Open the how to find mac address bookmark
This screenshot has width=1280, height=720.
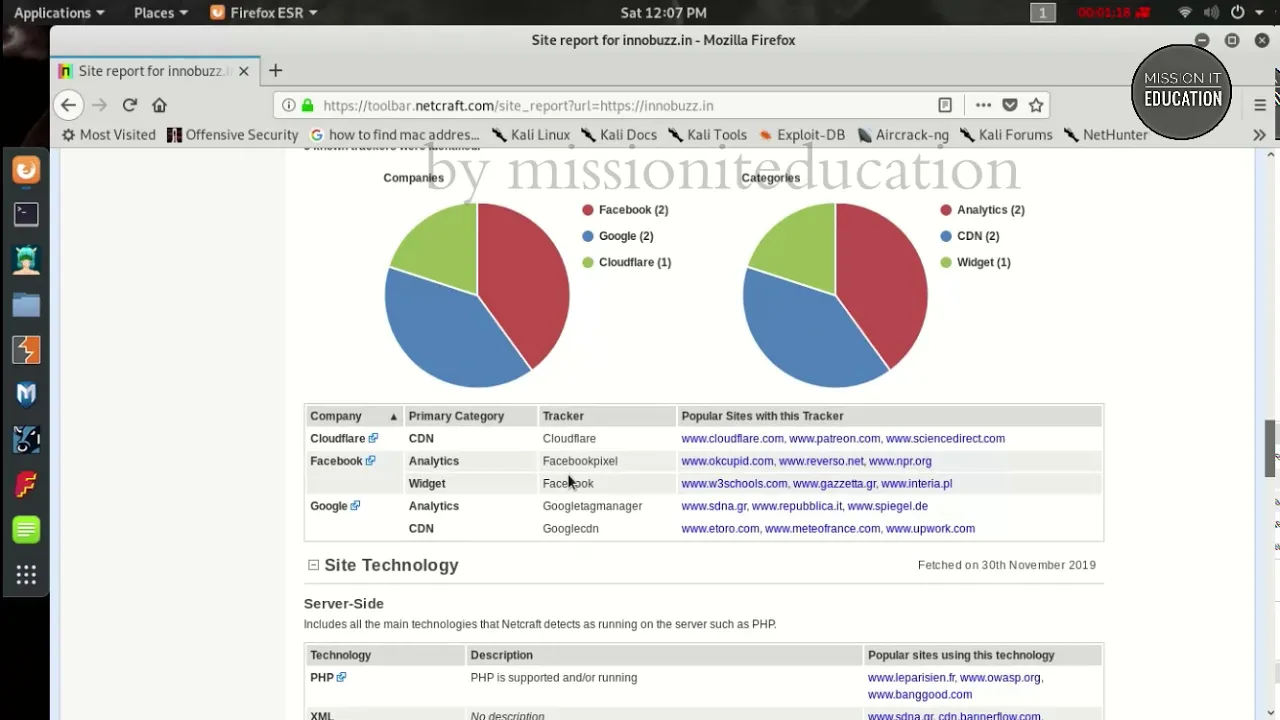click(x=395, y=135)
